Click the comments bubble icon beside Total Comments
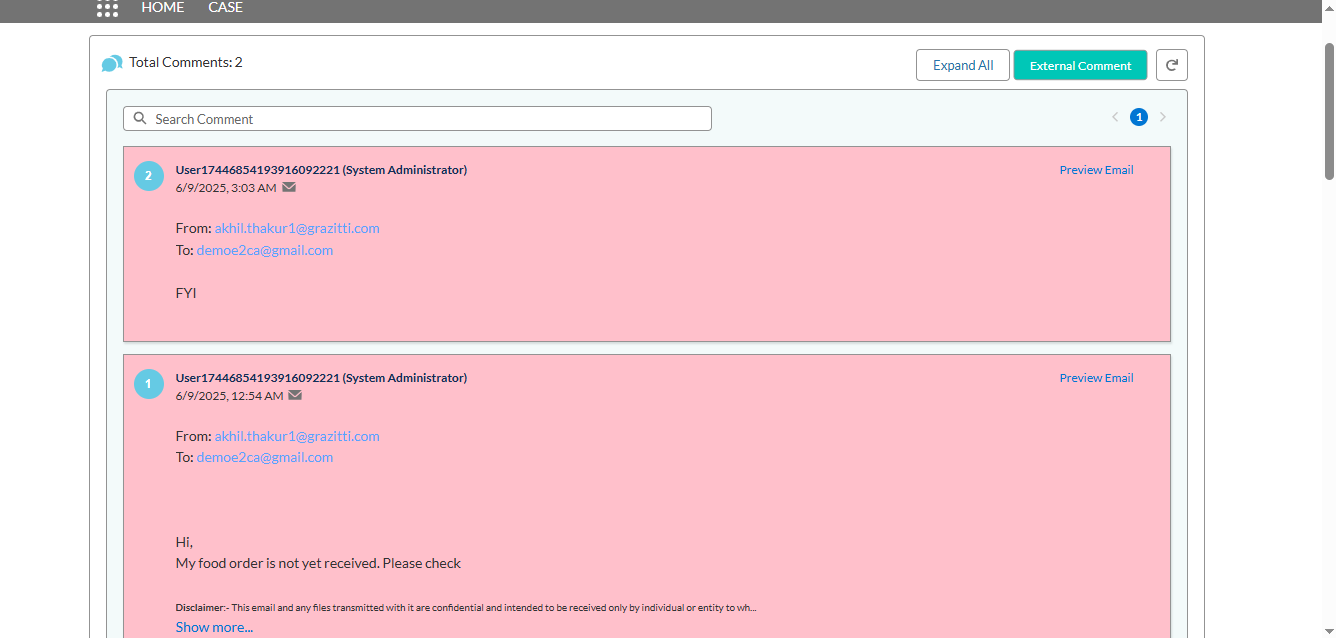The height and width of the screenshot is (638, 1336). 112,63
